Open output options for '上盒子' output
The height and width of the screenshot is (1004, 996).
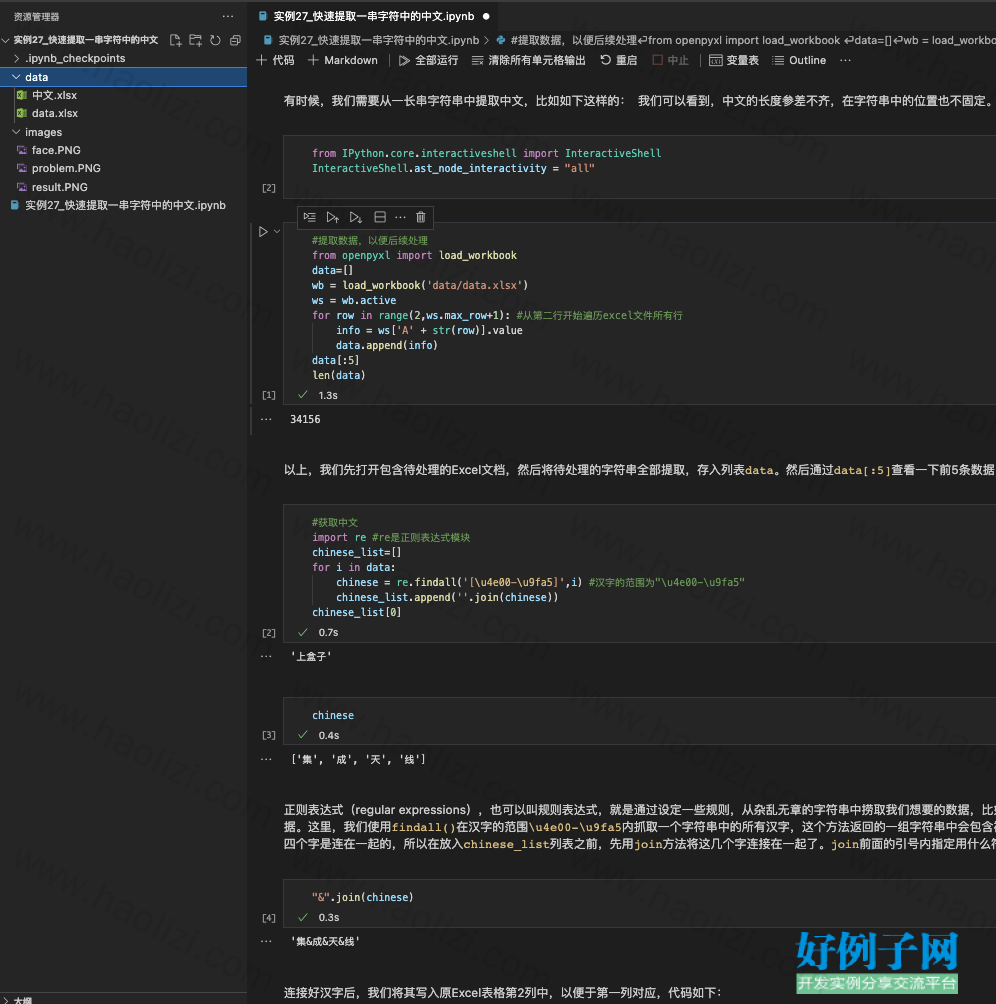(x=266, y=656)
